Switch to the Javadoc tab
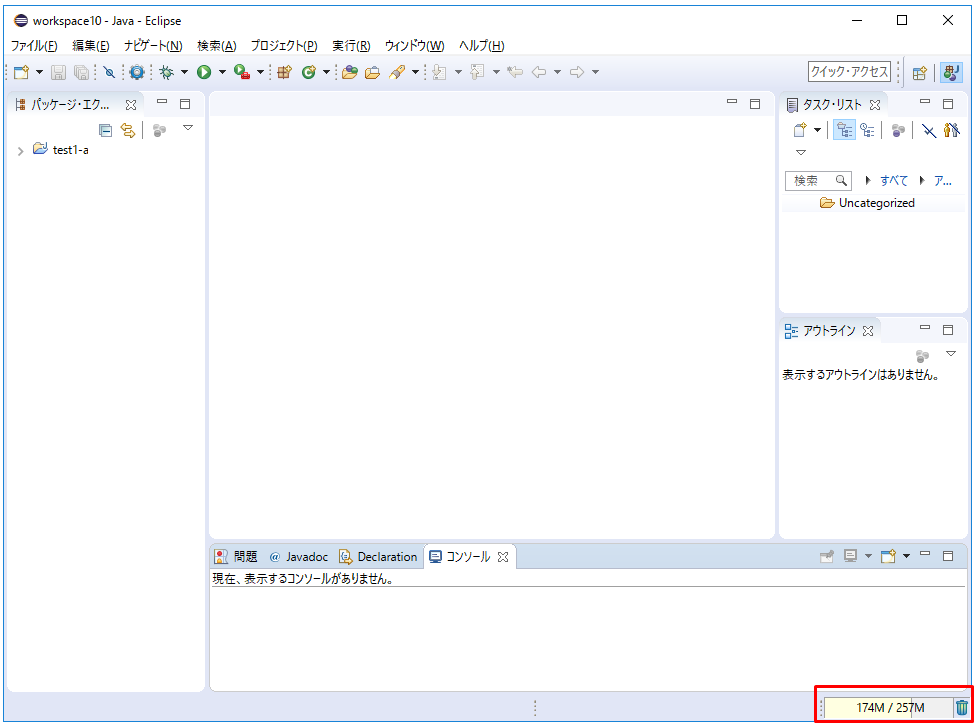The width and height of the screenshot is (975, 727). click(298, 557)
